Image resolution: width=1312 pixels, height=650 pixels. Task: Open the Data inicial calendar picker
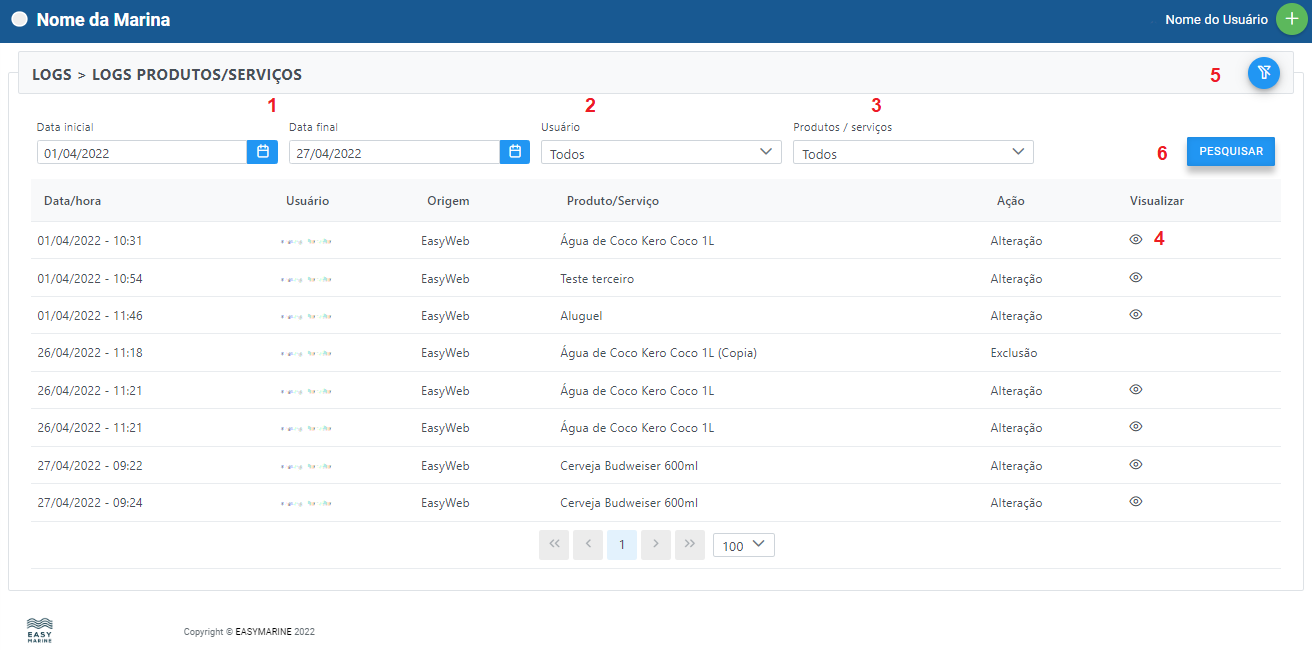click(x=263, y=152)
